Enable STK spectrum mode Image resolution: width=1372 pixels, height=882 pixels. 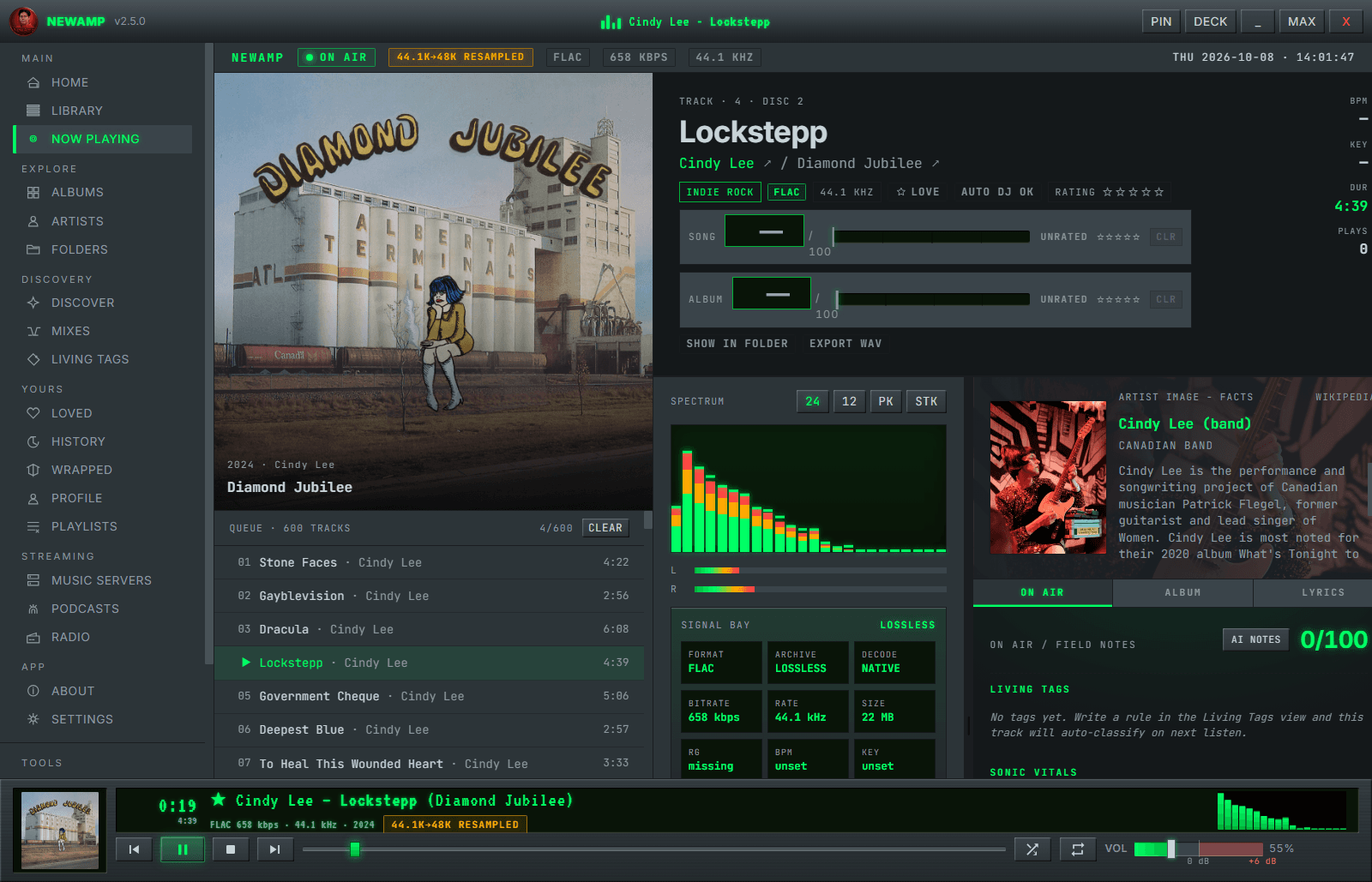(926, 401)
